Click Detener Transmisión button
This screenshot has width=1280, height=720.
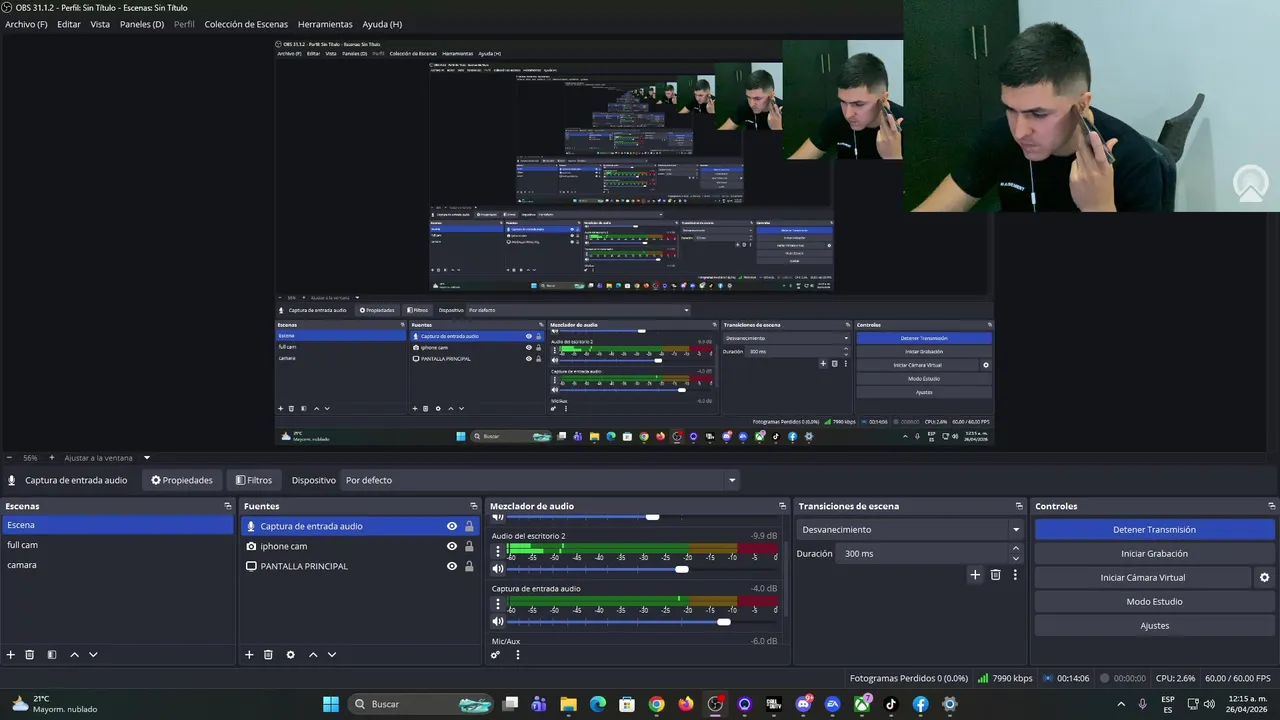pyautogui.click(x=1154, y=530)
